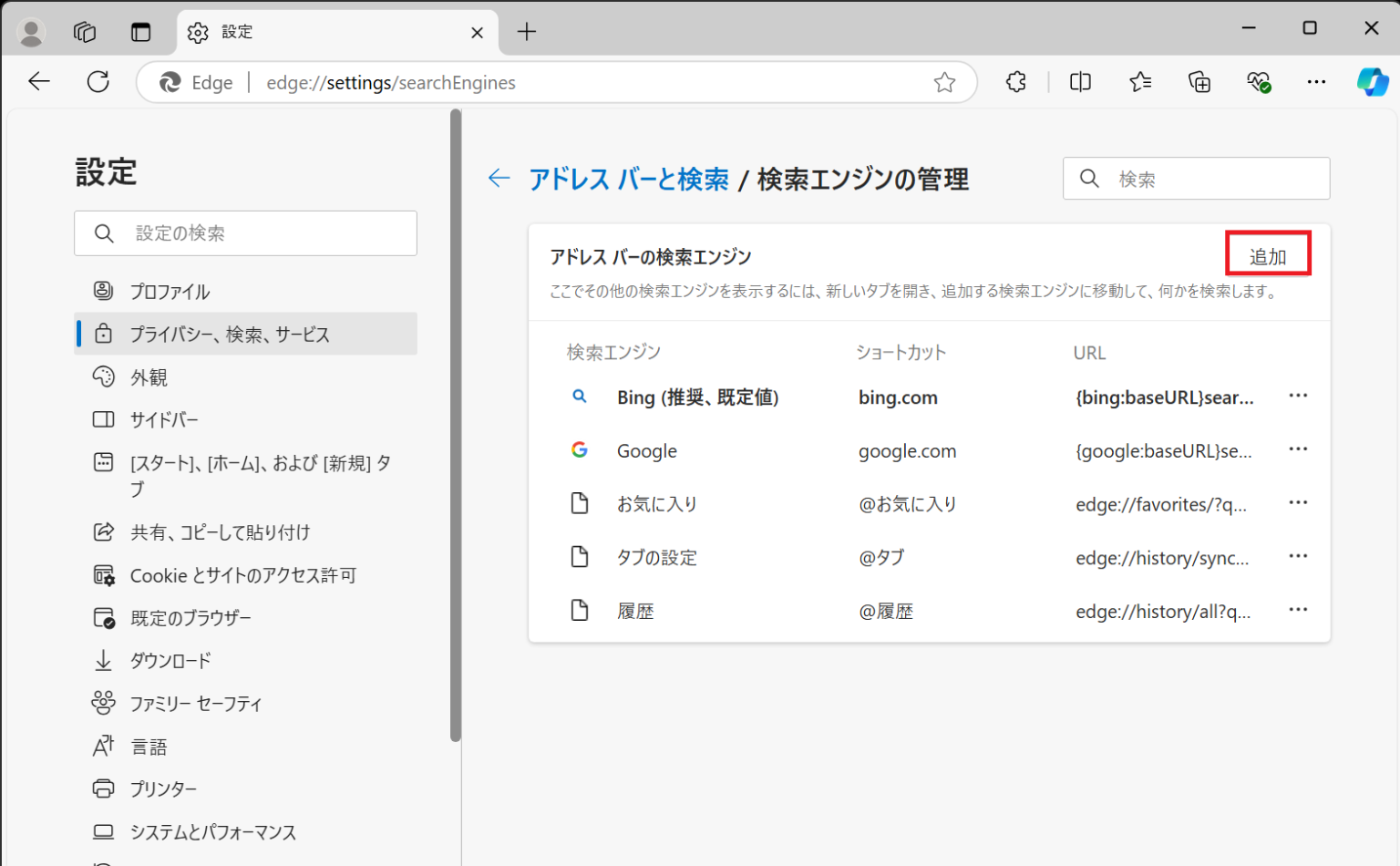Open more options for the Google entry

pyautogui.click(x=1299, y=448)
